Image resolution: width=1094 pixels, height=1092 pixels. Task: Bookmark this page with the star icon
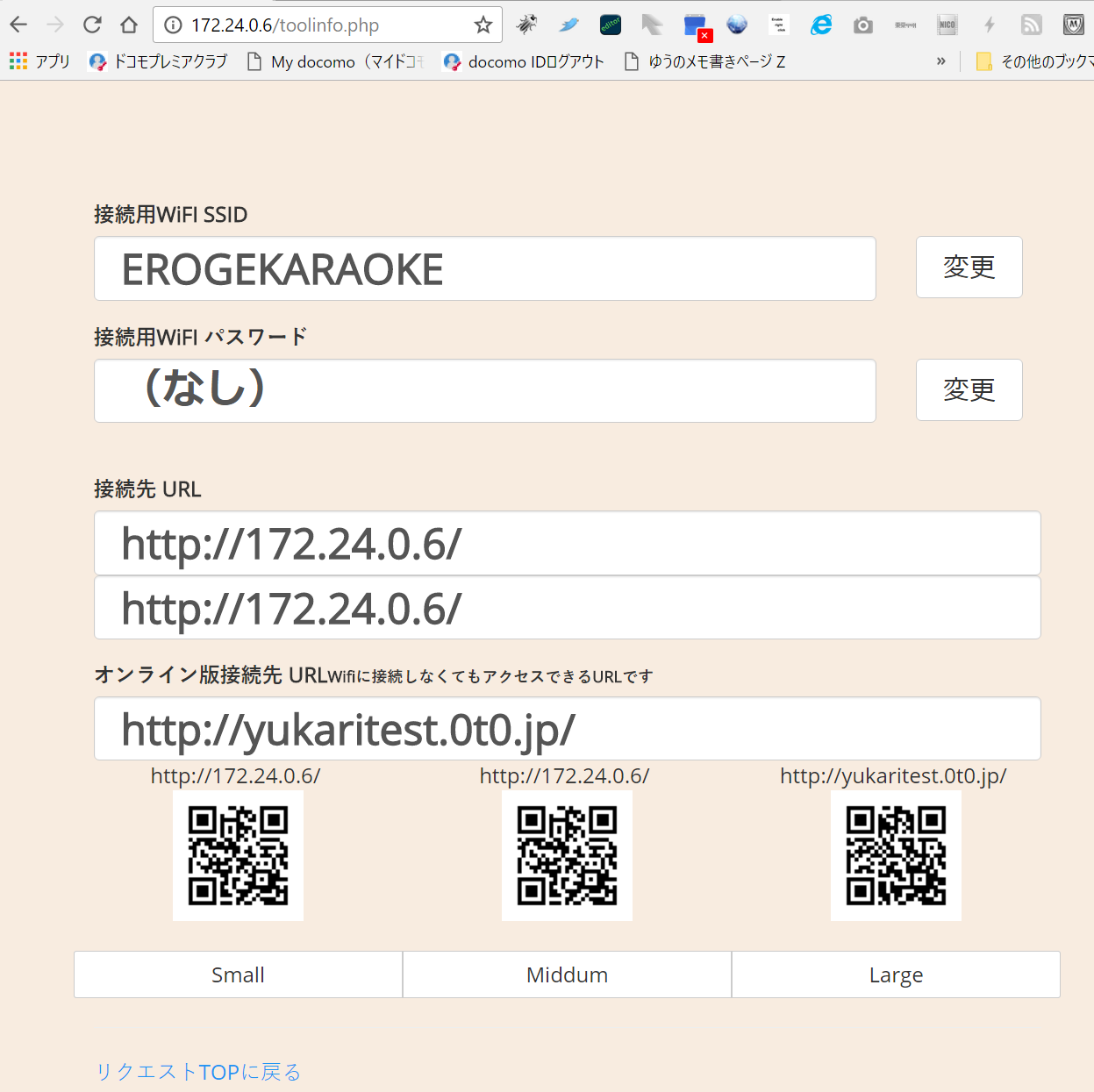click(x=483, y=25)
